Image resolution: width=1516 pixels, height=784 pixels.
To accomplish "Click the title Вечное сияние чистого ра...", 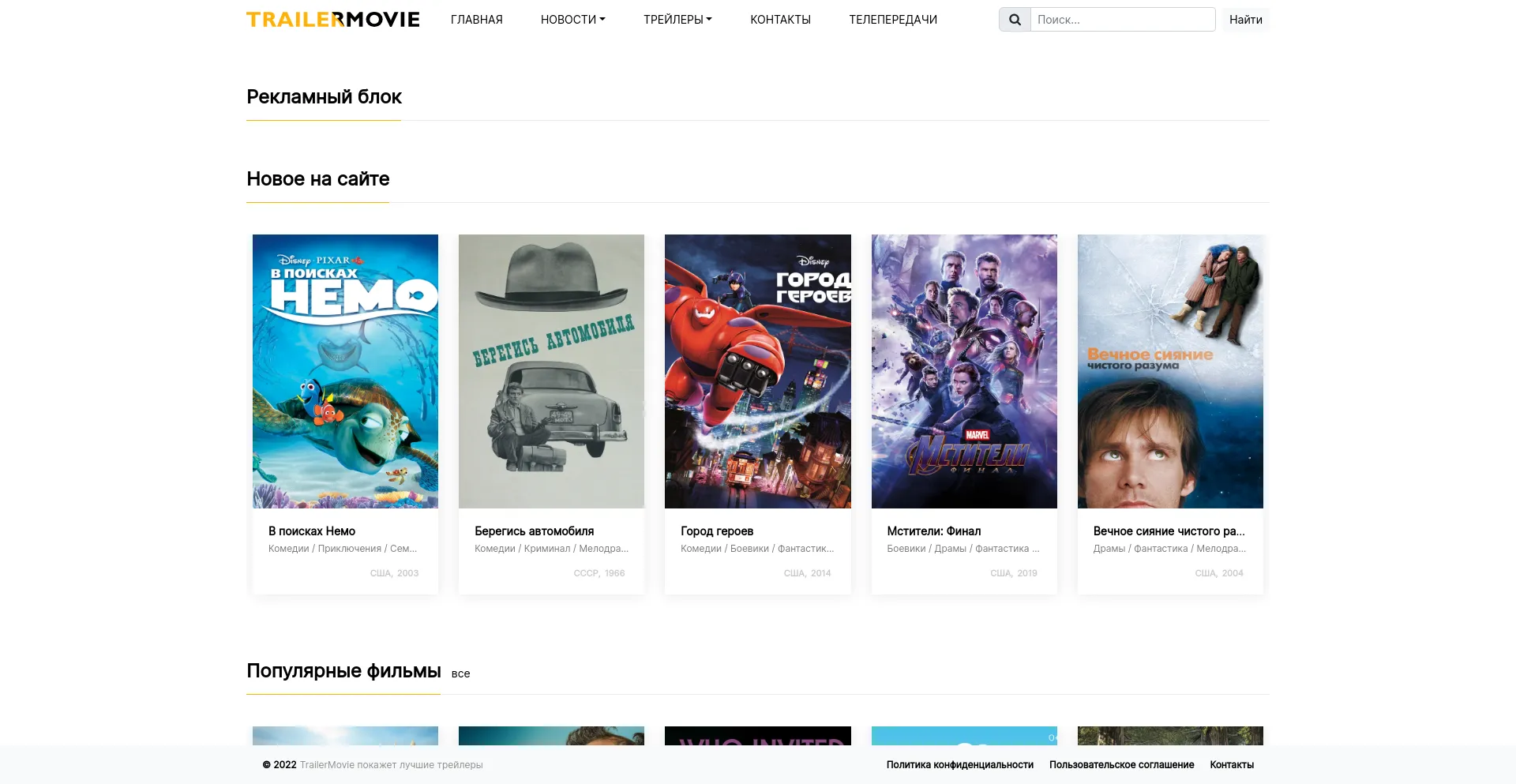I will [x=1169, y=531].
